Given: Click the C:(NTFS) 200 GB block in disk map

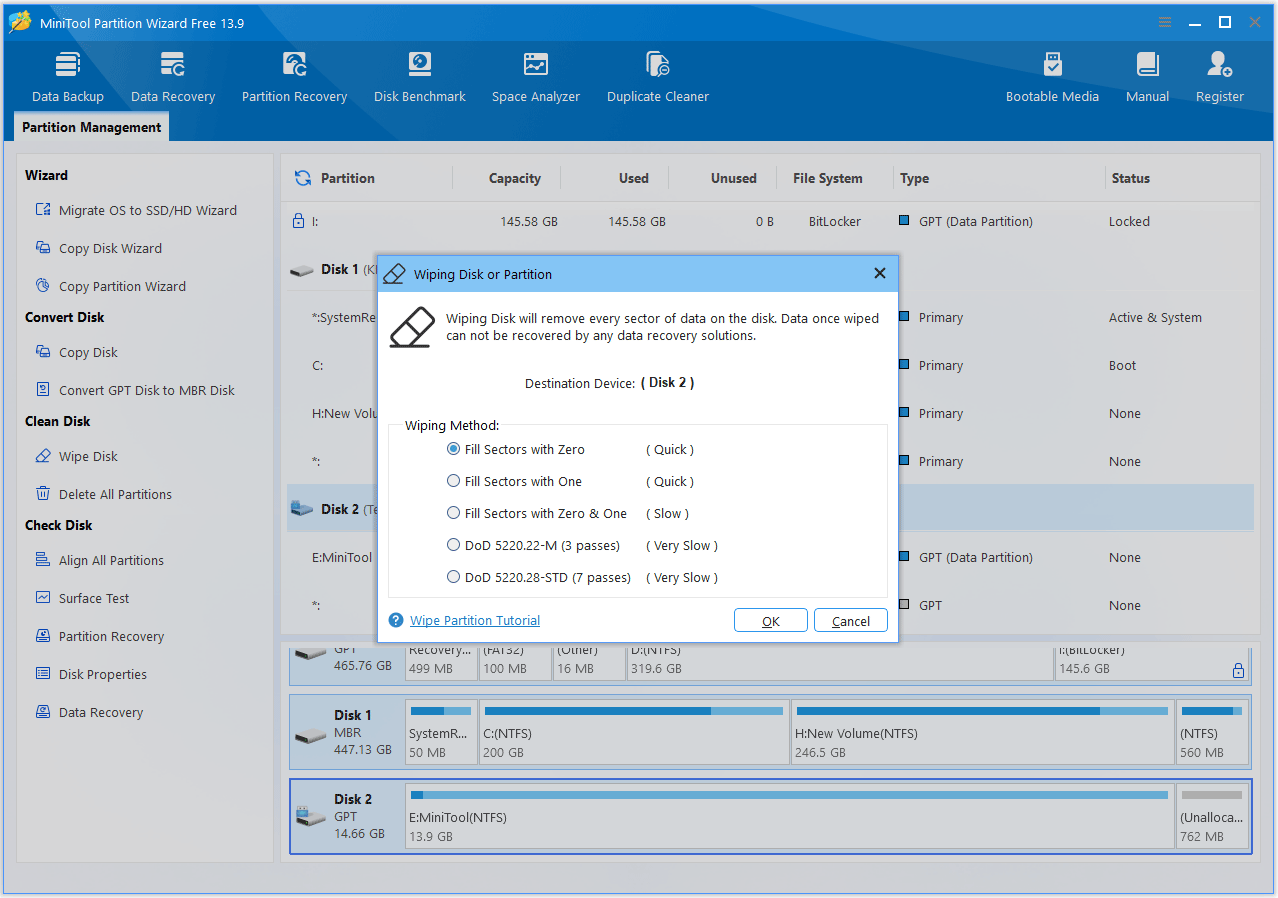Looking at the screenshot, I should coord(634,732).
